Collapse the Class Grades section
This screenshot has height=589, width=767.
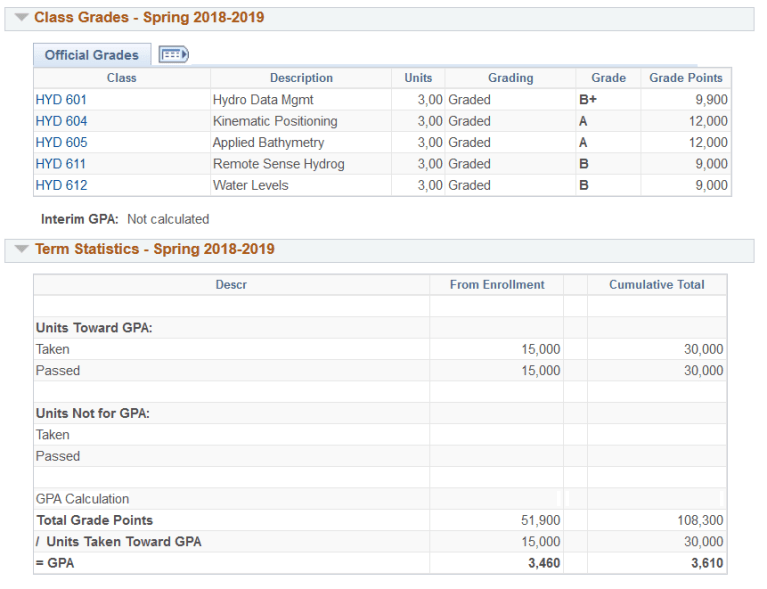tap(21, 18)
